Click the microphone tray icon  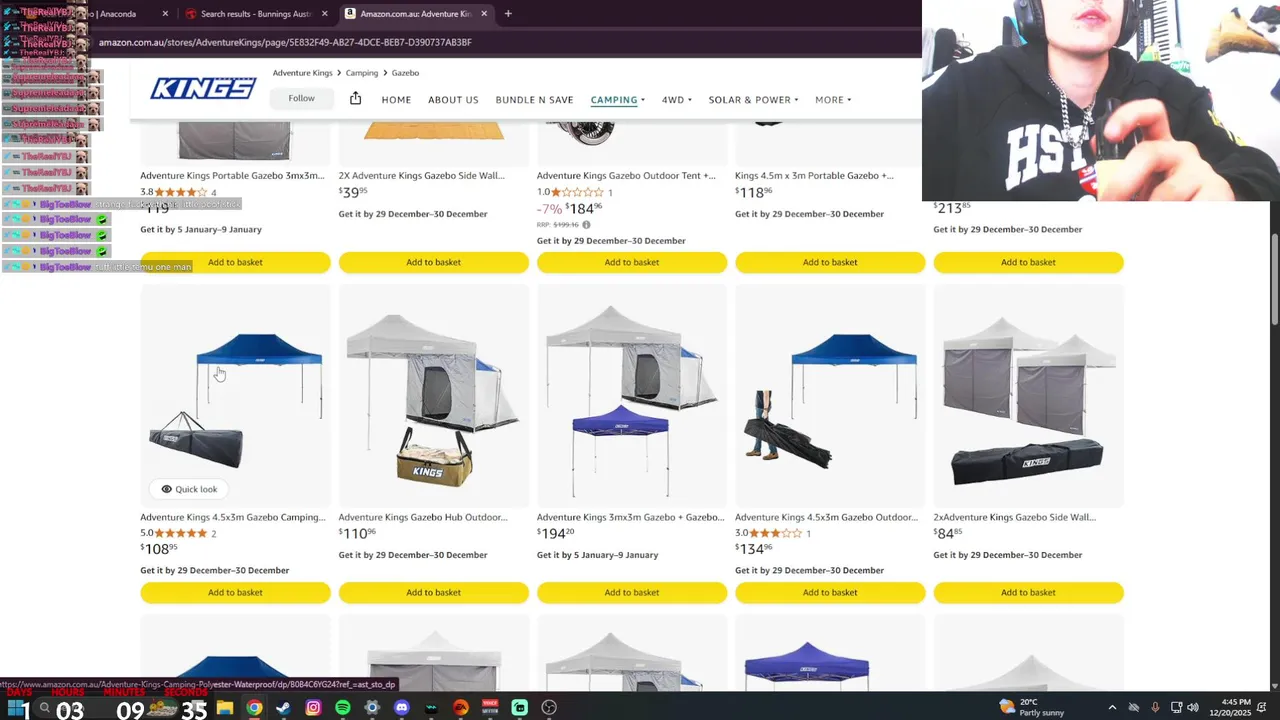tap(1155, 707)
